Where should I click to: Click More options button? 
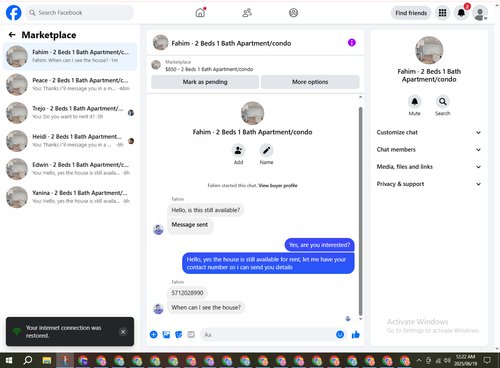point(310,82)
